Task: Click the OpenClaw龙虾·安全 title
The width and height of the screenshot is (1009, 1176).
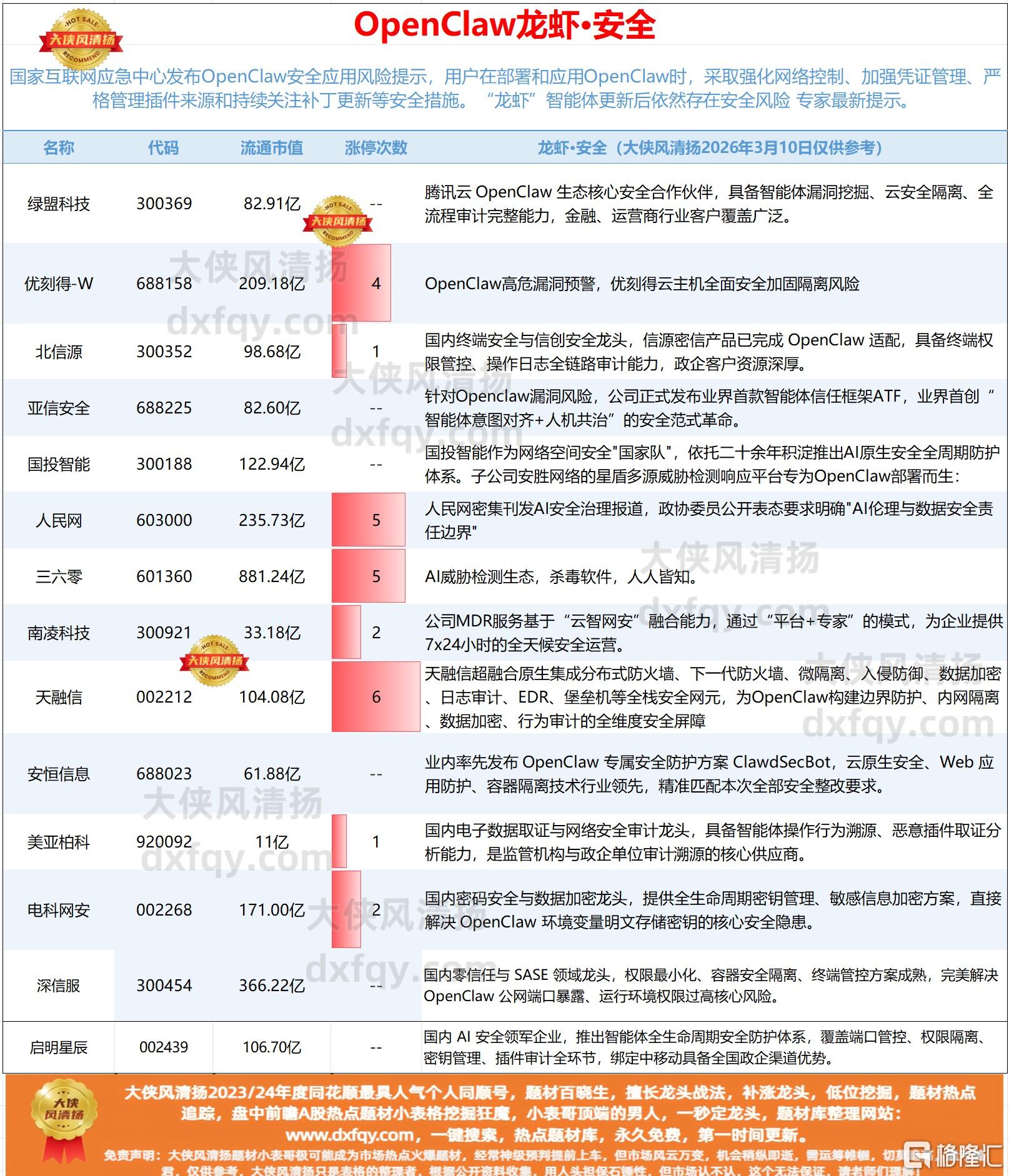Action: coord(505,26)
